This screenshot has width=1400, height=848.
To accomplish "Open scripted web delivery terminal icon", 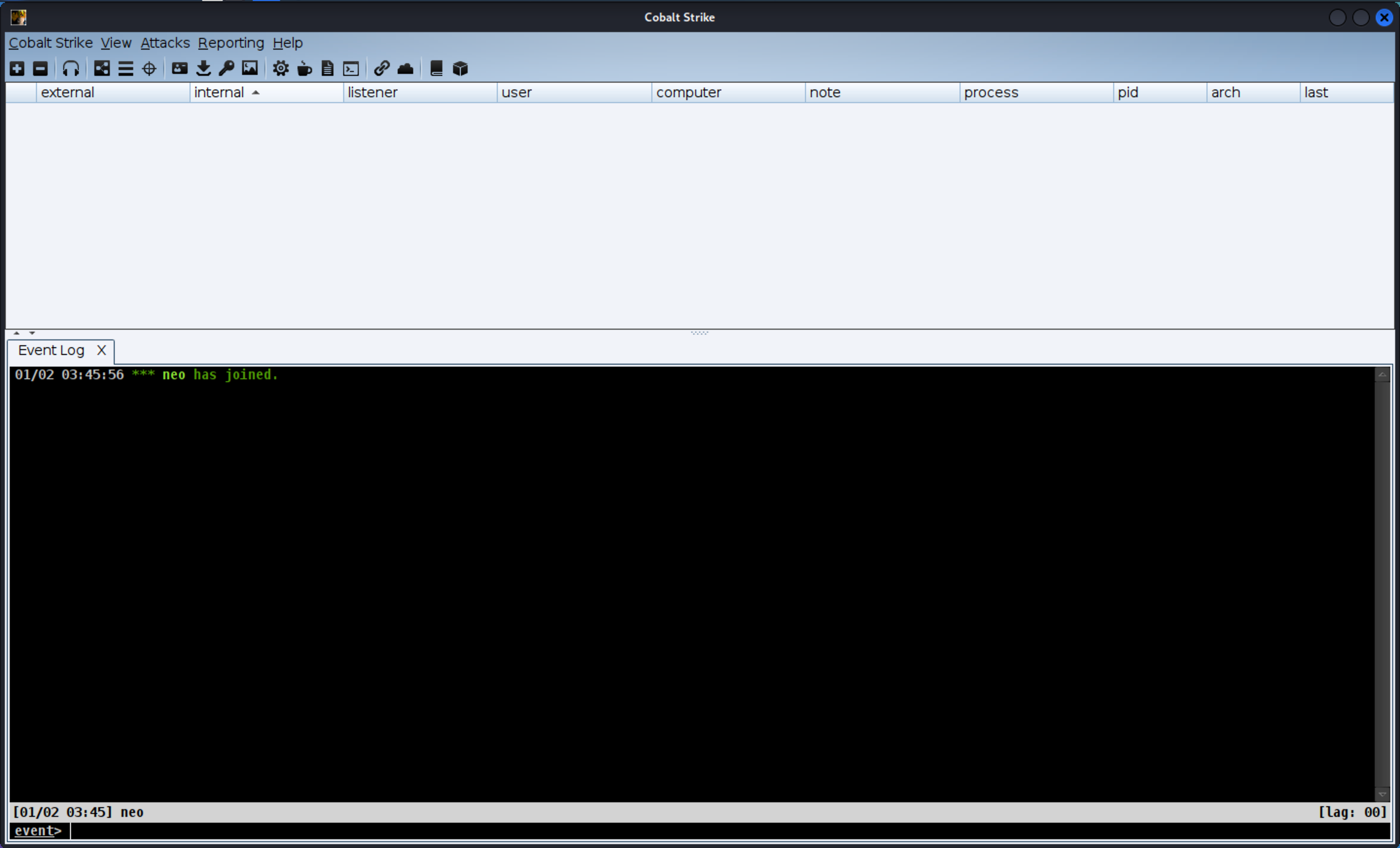I will tap(351, 69).
